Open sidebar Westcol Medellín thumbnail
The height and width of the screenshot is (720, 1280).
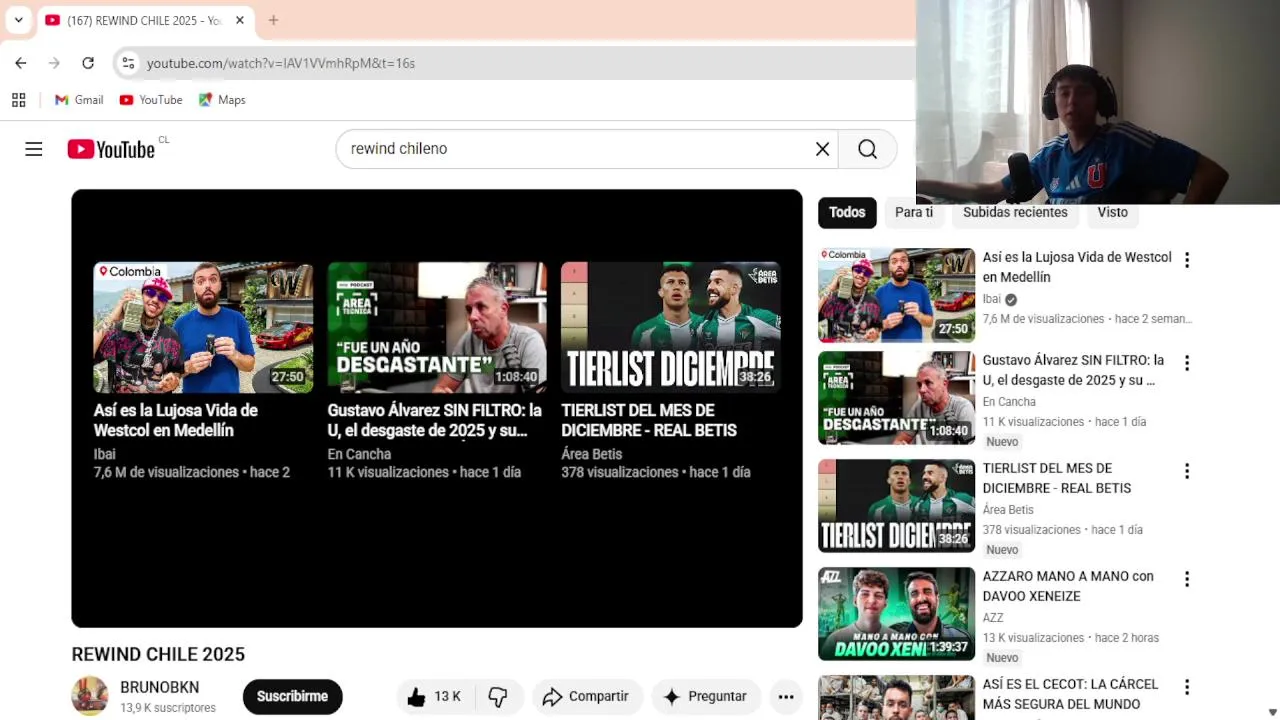pyautogui.click(x=896, y=295)
